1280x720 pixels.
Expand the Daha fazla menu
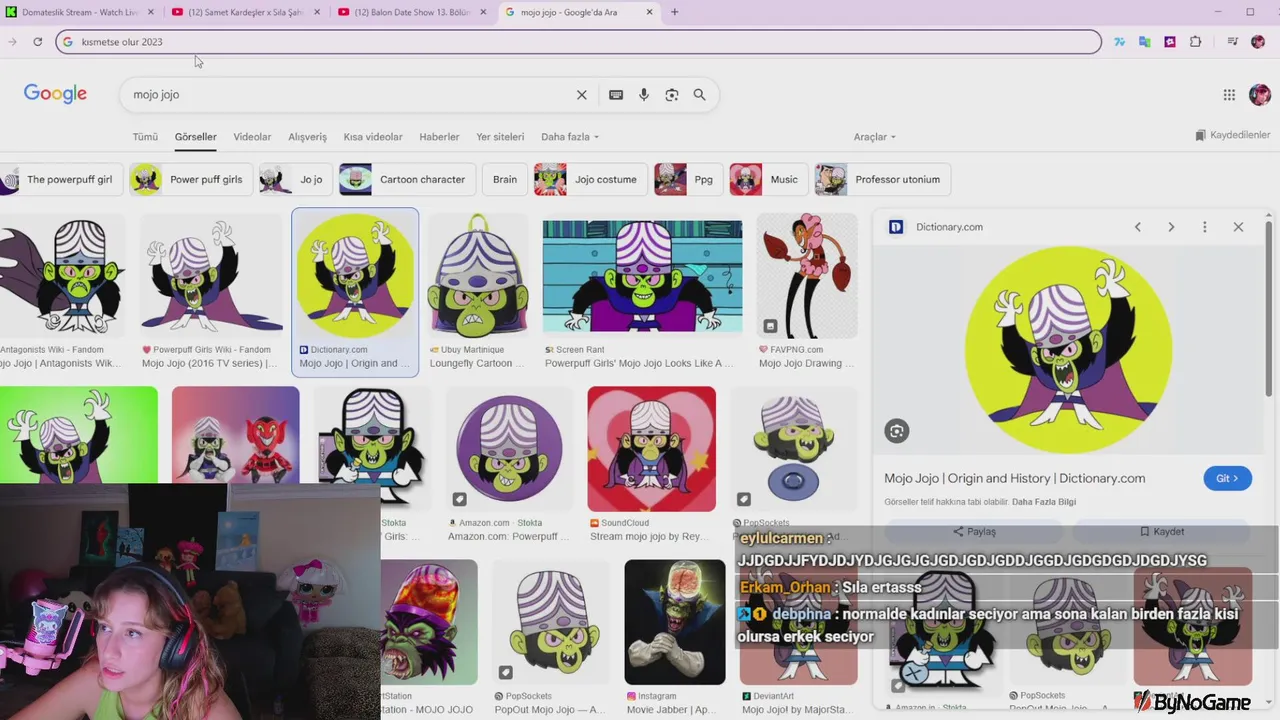tap(570, 137)
